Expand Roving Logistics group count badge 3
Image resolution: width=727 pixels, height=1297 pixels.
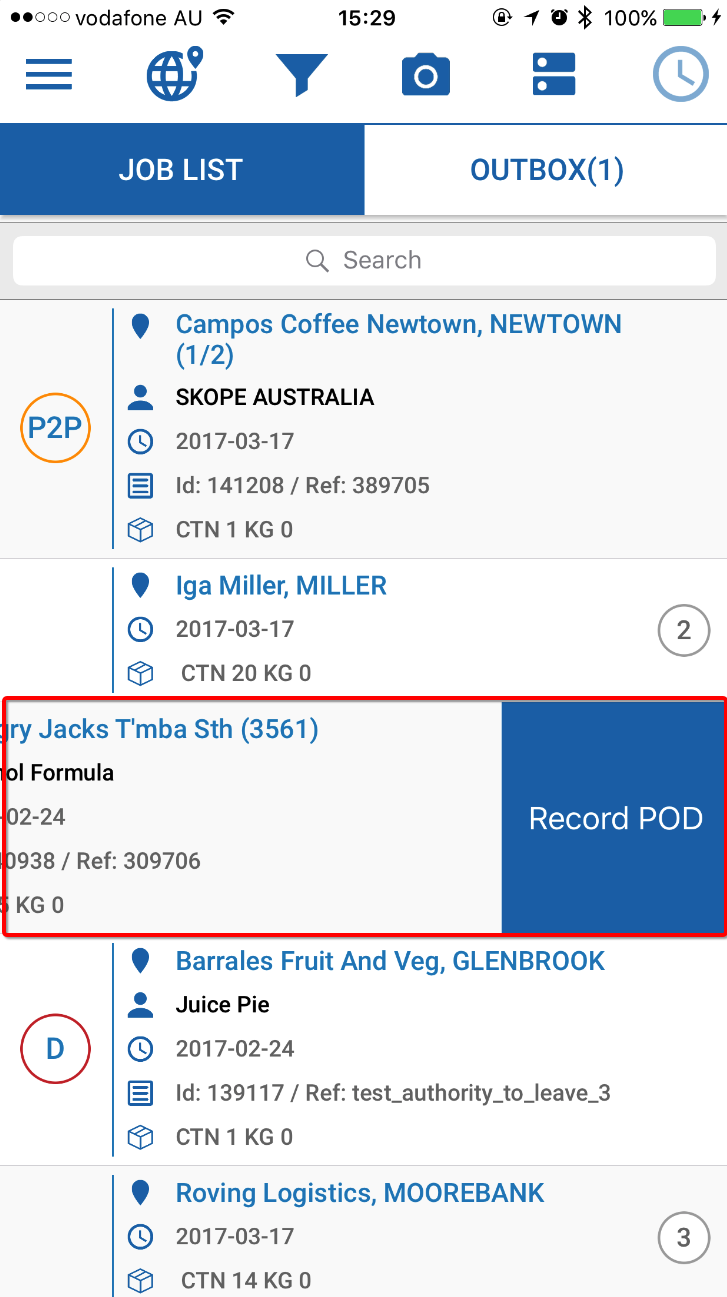click(683, 1238)
